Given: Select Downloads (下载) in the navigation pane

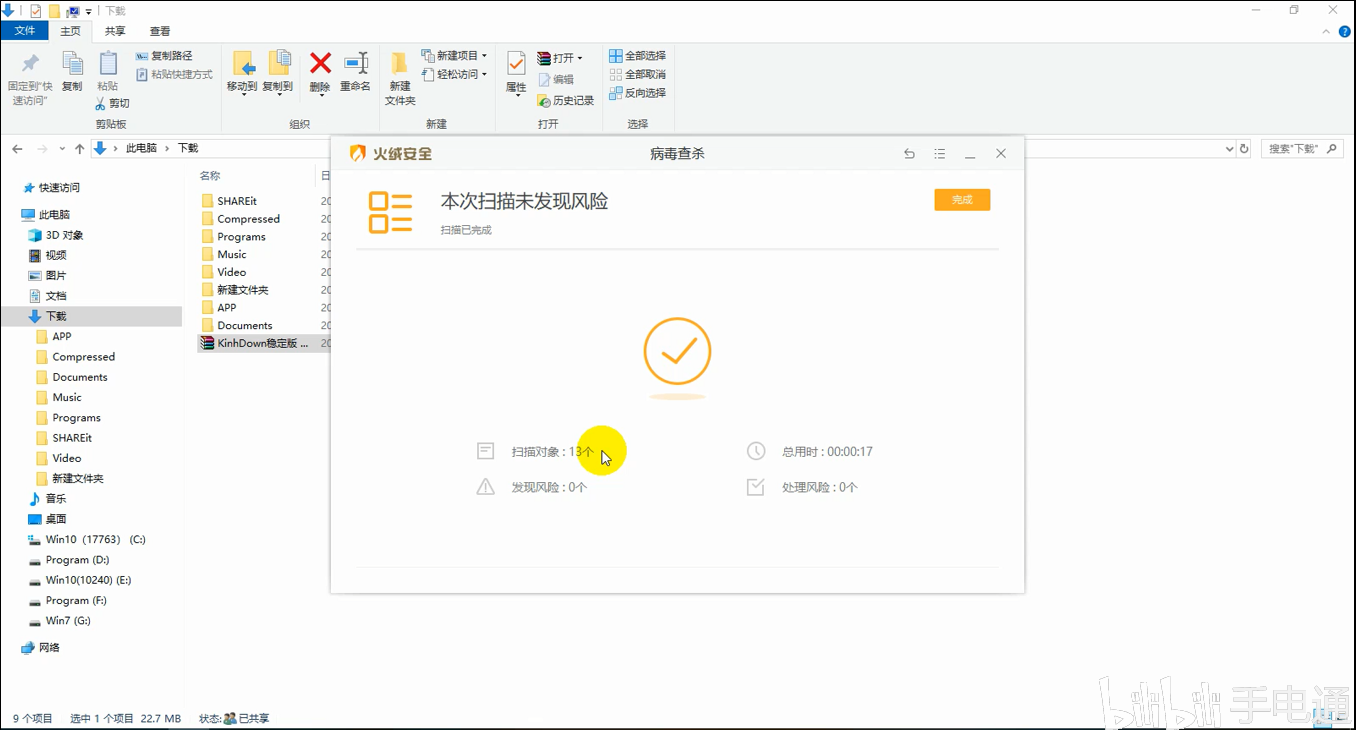Looking at the screenshot, I should pyautogui.click(x=91, y=316).
